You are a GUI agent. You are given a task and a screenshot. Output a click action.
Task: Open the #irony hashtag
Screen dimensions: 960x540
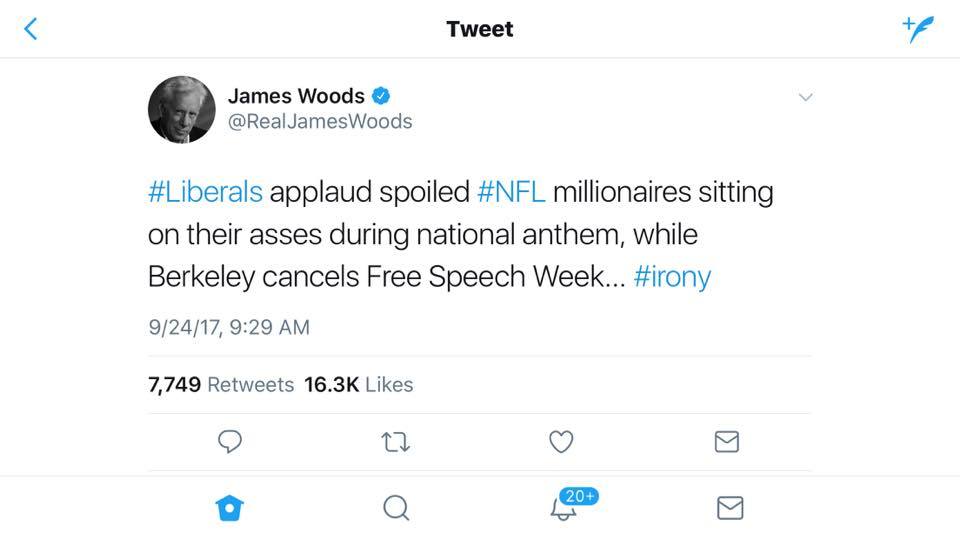pos(672,277)
